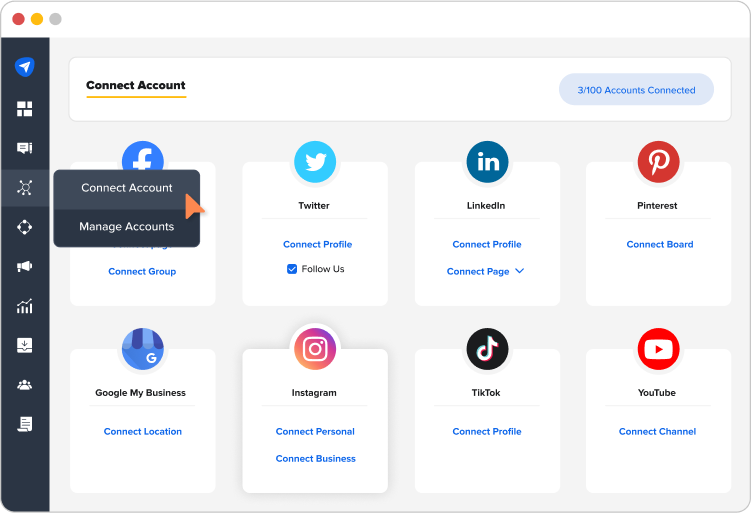Viewport: 751px width, 513px height.
Task: Click Connect Group under Facebook
Action: pyautogui.click(x=142, y=272)
